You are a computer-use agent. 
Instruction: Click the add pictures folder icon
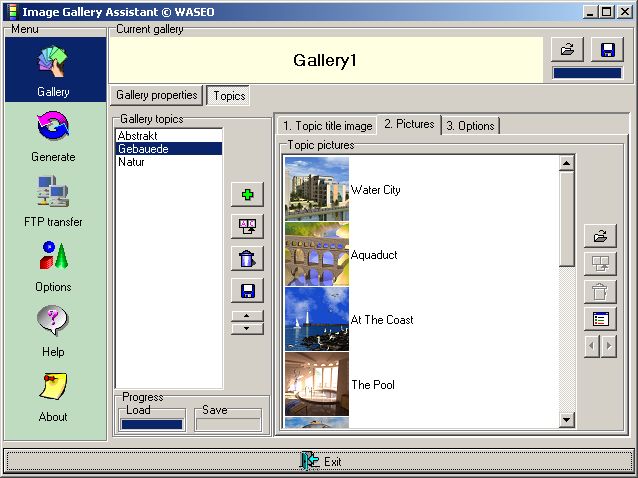[600, 236]
